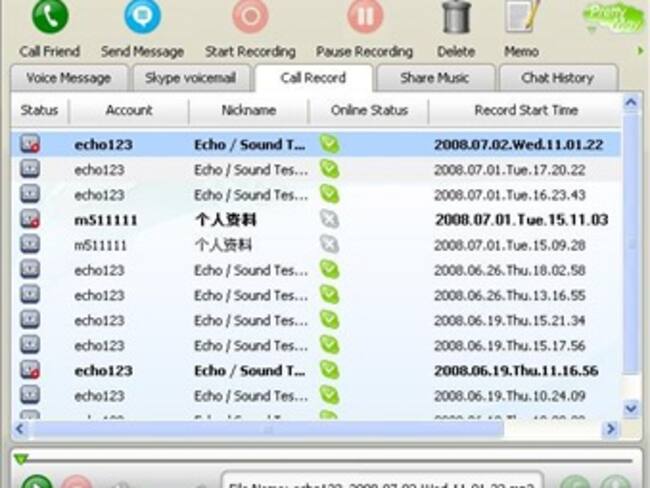Image resolution: width=650 pixels, height=488 pixels.
Task: Sort records by the Account column header
Action: pyautogui.click(x=128, y=110)
